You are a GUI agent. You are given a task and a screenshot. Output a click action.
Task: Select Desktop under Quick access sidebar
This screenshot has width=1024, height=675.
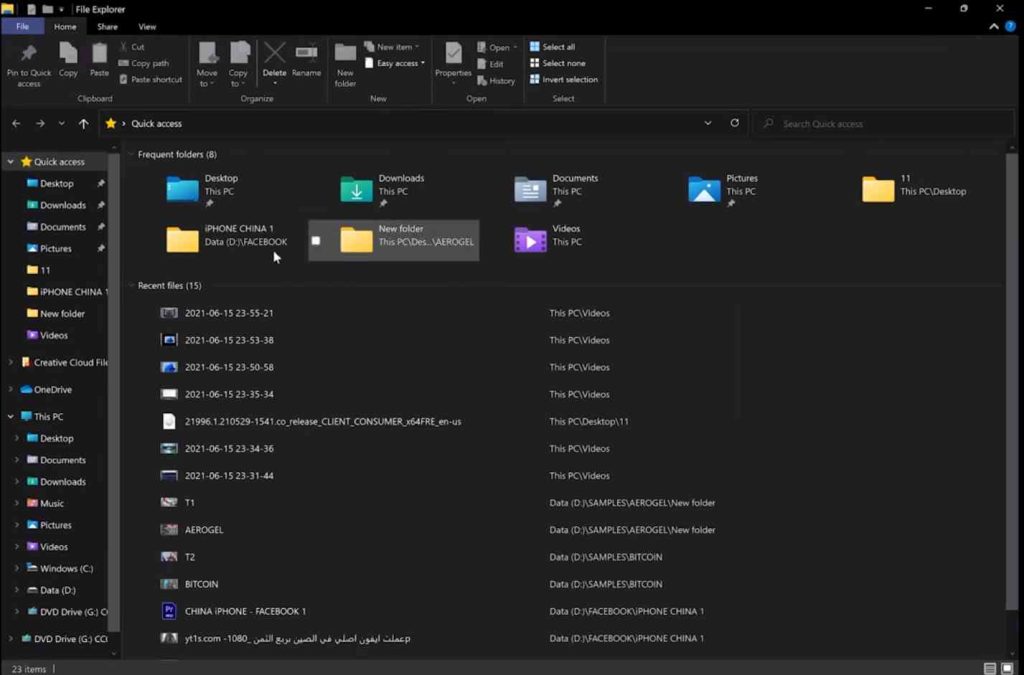click(x=57, y=183)
